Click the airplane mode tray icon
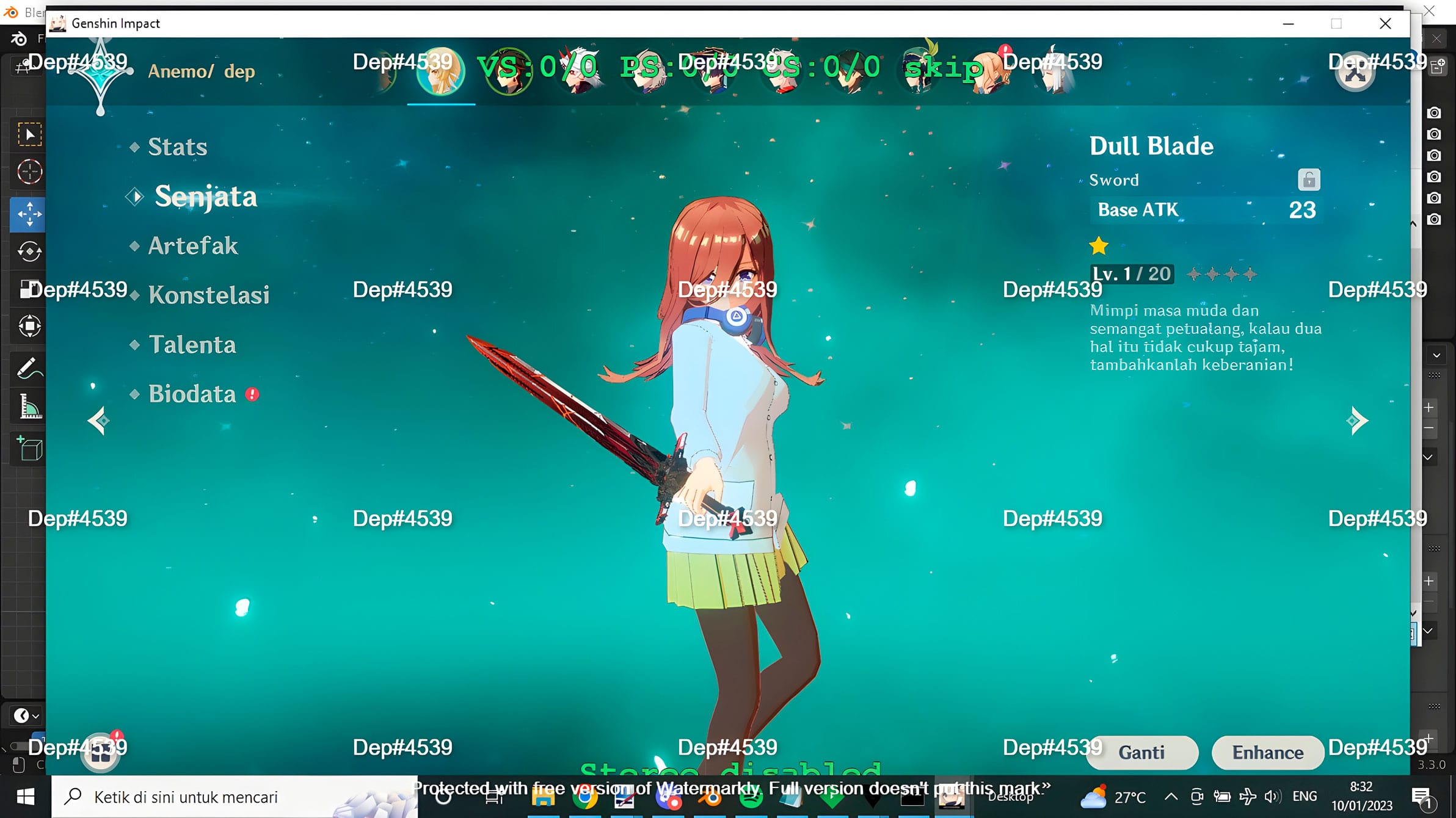 tap(1247, 797)
